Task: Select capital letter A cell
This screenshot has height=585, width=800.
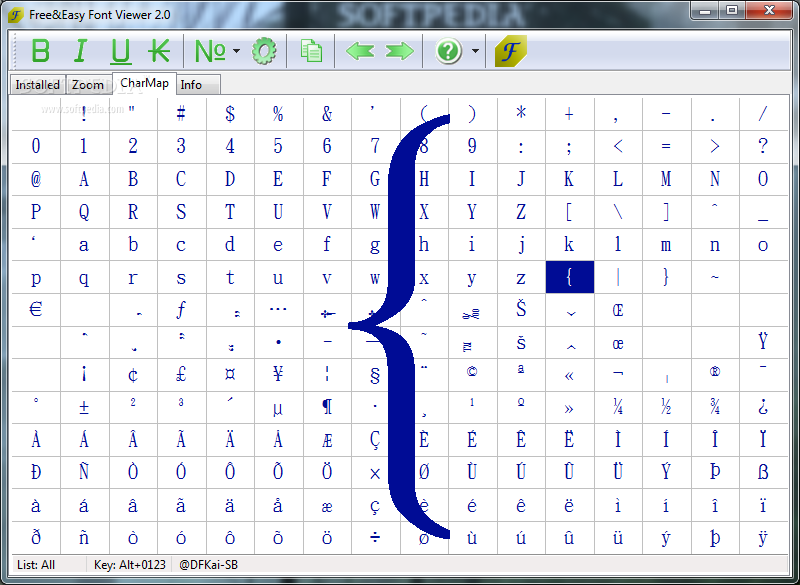Action: click(x=84, y=179)
